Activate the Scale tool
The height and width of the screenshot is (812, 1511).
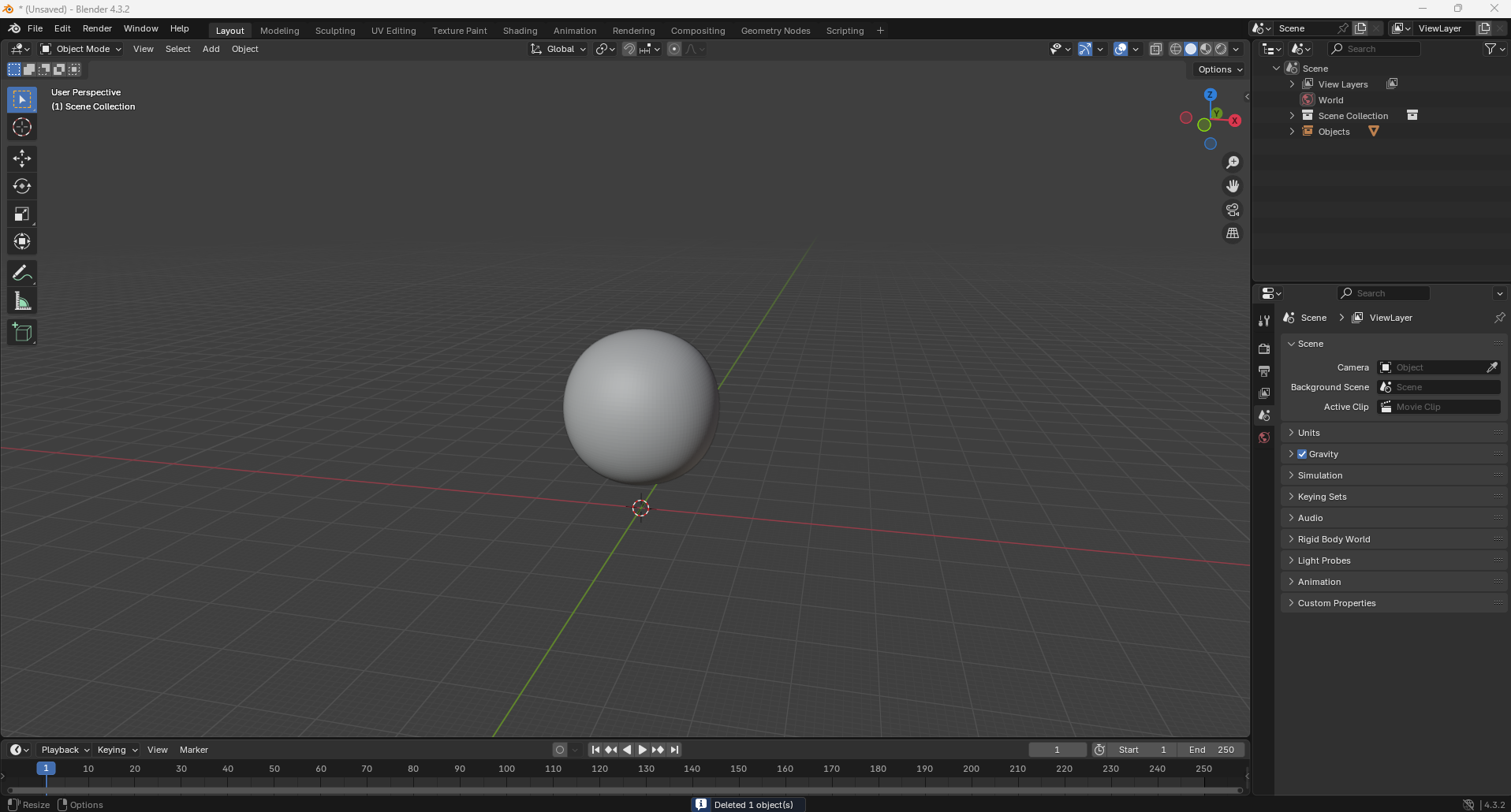[21, 214]
